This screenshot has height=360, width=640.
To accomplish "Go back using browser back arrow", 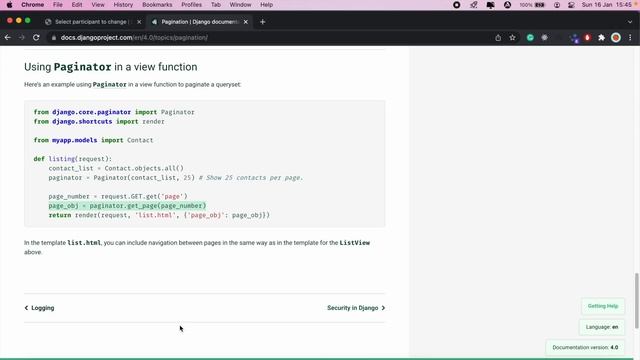I will (x=8, y=38).
